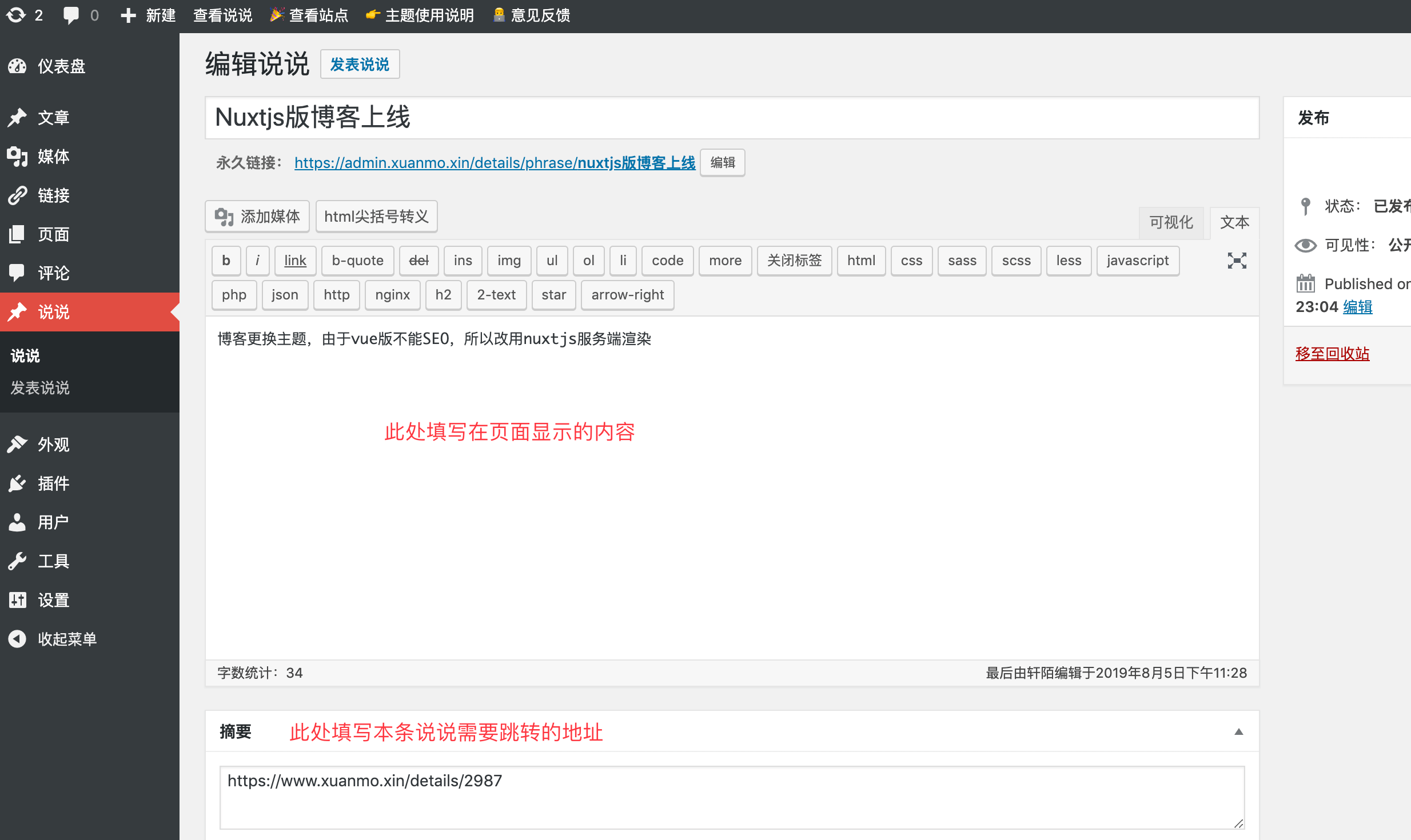This screenshot has height=840, width=1411.
Task: Click 发表说说 to publish
Action: (360, 64)
